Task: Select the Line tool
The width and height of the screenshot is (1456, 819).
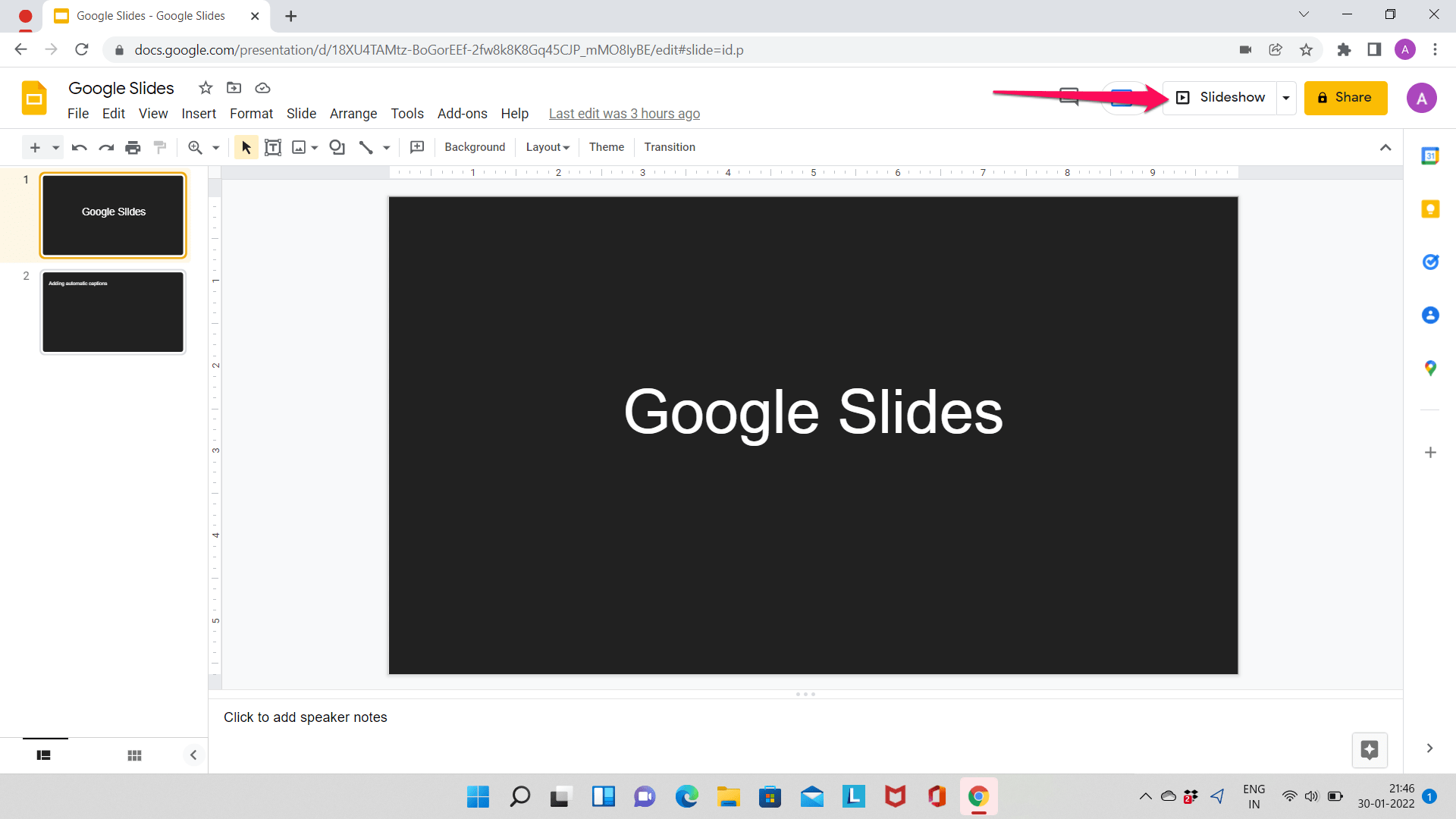Action: [366, 147]
